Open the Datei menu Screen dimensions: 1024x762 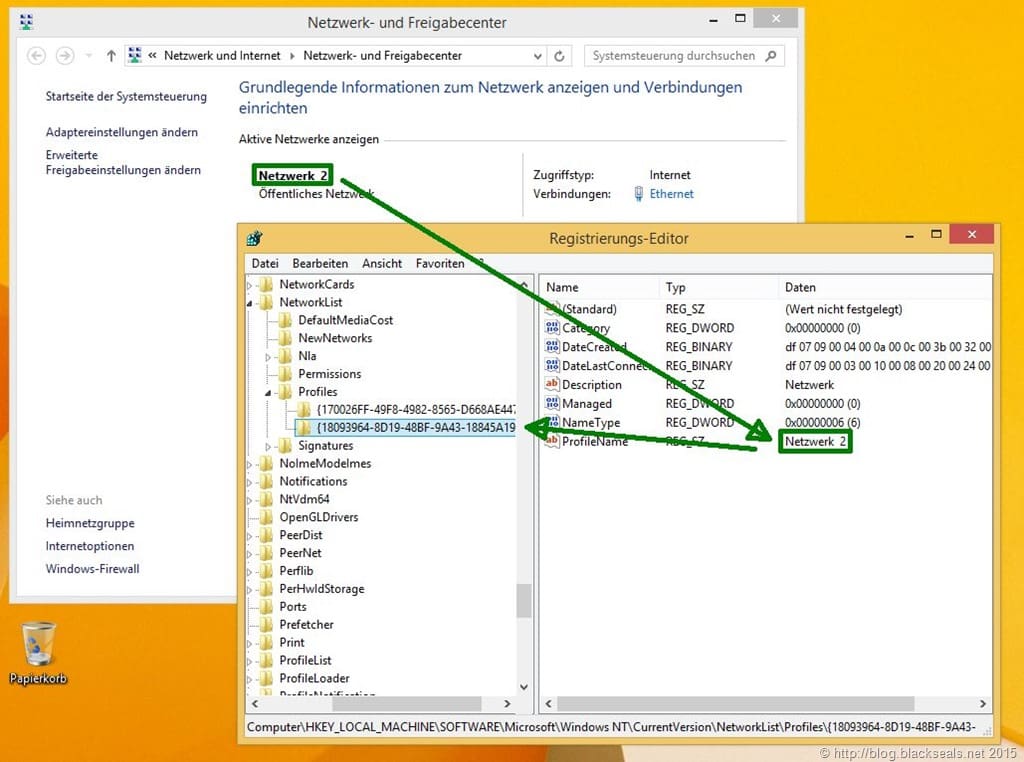pos(265,263)
